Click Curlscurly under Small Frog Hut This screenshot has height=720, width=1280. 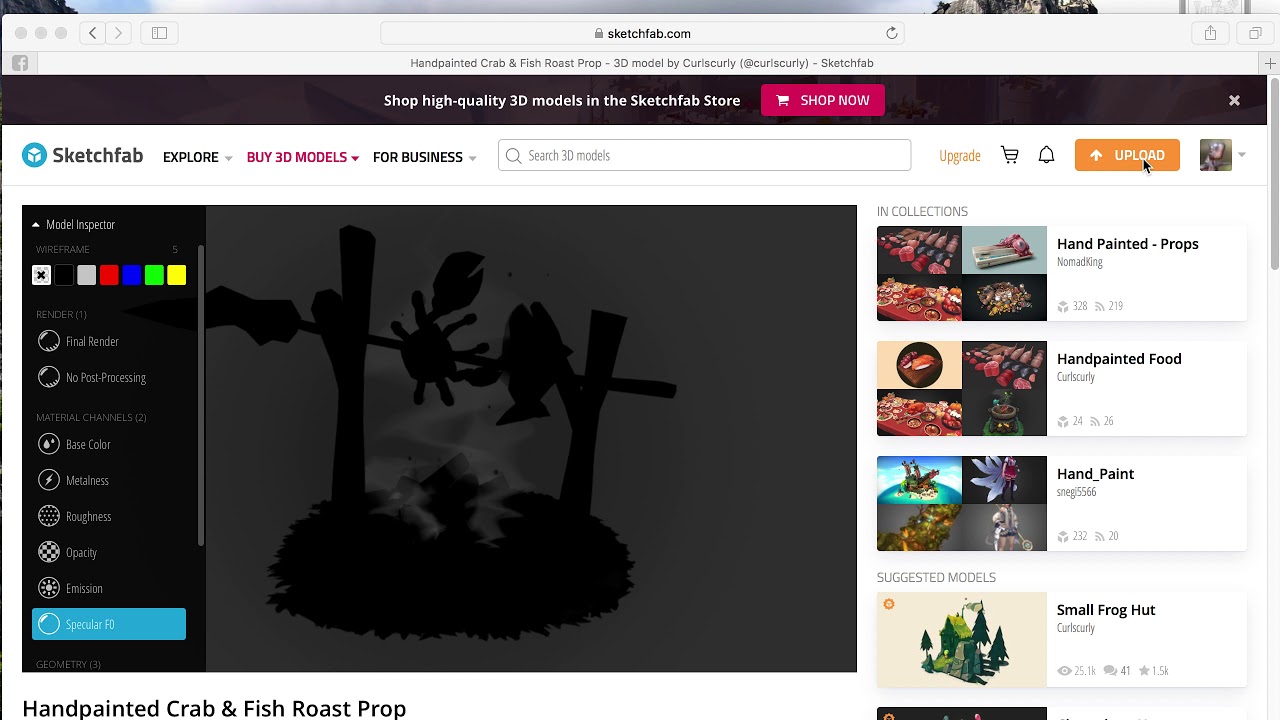[x=1076, y=628]
